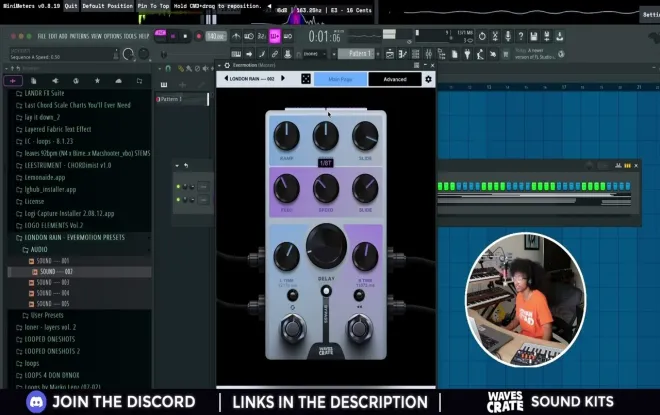The height and width of the screenshot is (415, 660).
Task: Toggle the right footswitch on pedal
Action: click(x=359, y=328)
